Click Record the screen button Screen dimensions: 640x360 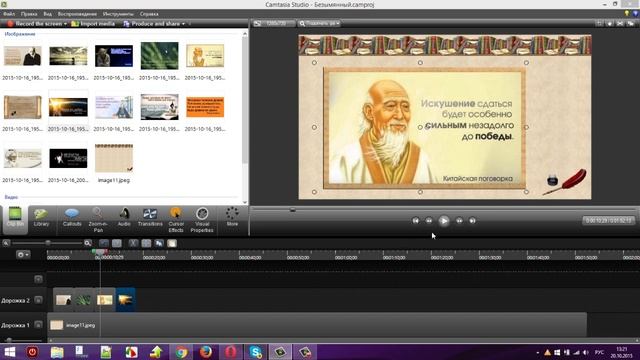pyautogui.click(x=34, y=24)
